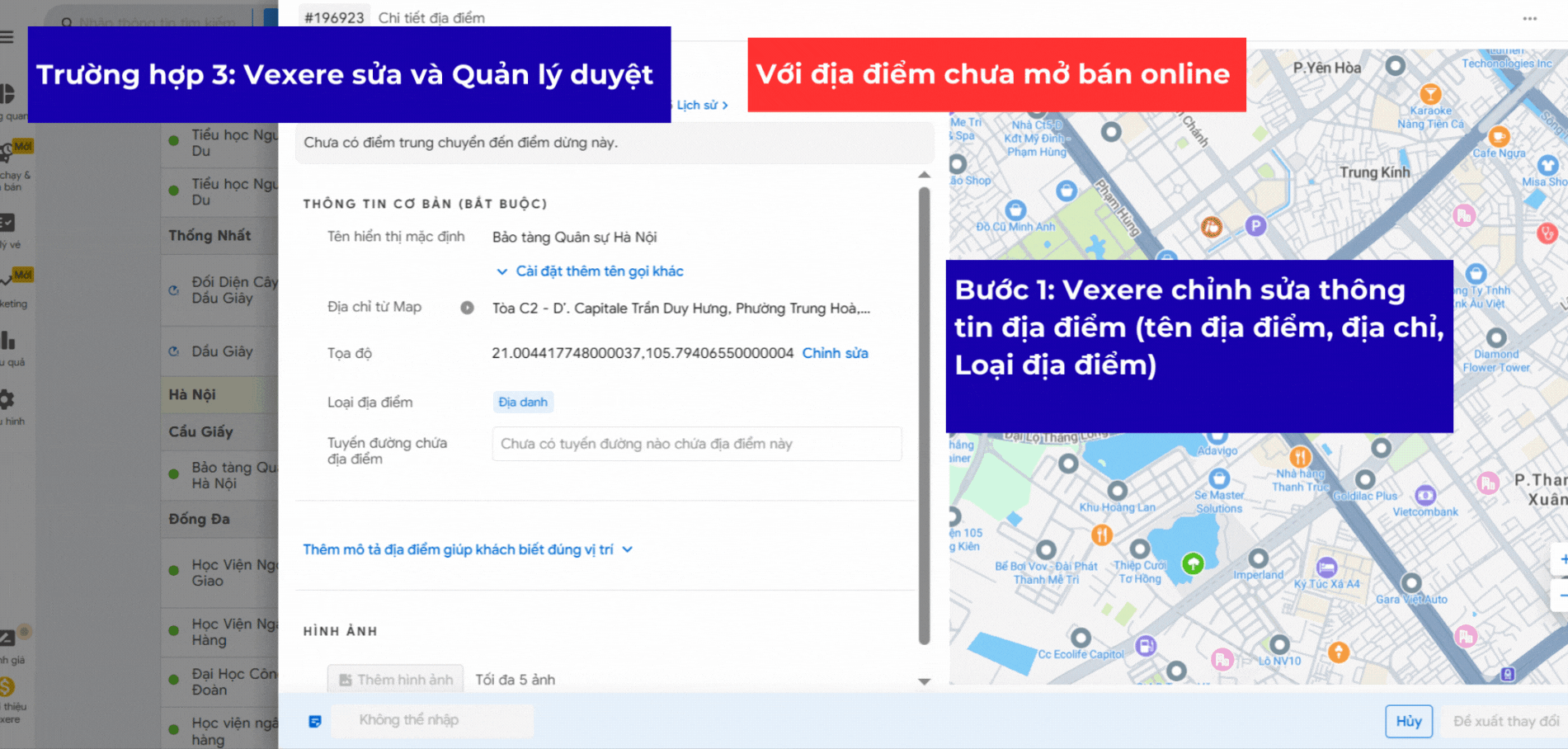
Task: Click the Thêm hình ảnh button
Action: tap(396, 680)
